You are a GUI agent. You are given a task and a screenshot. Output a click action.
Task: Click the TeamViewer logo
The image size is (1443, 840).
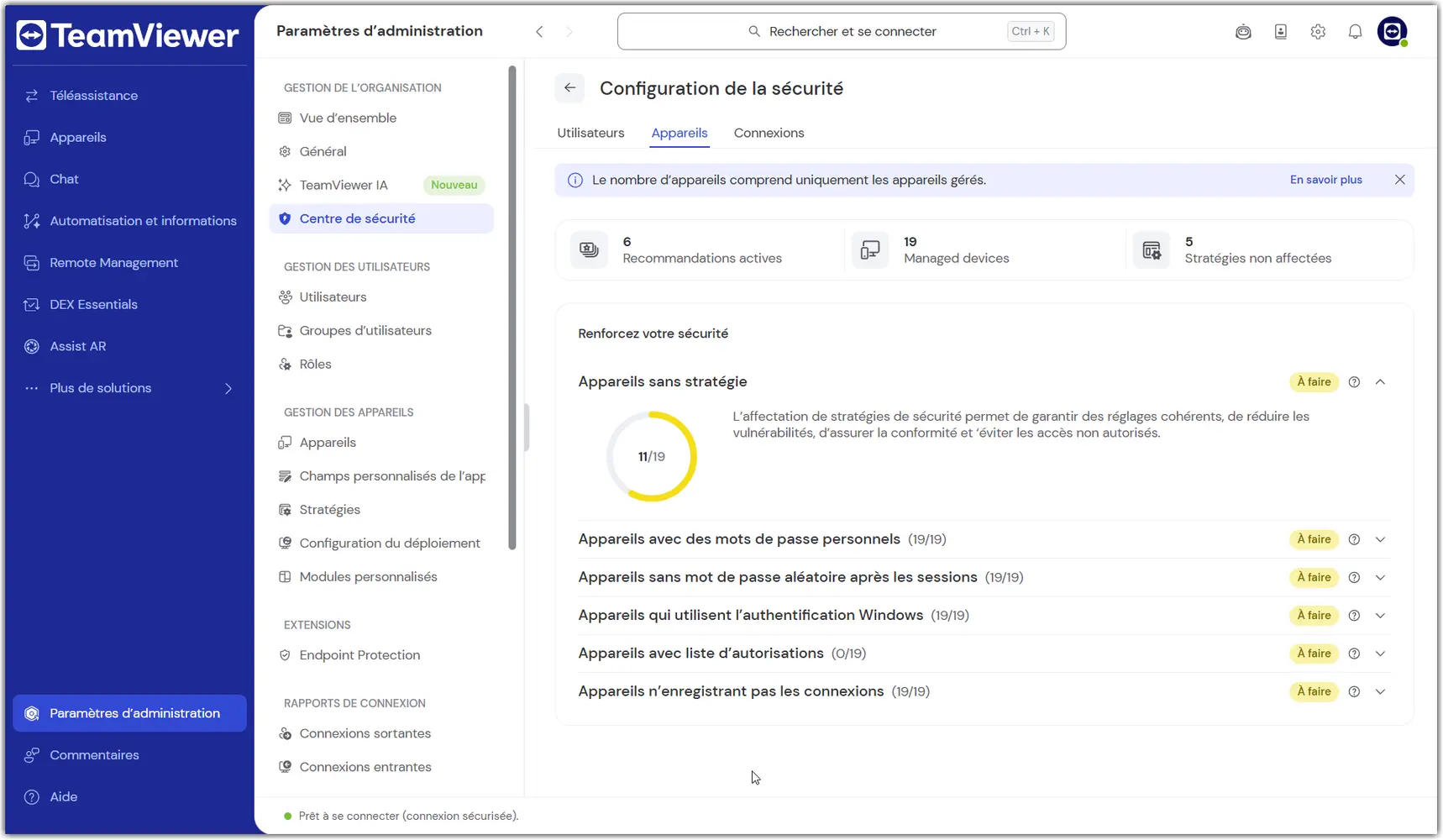click(x=128, y=35)
